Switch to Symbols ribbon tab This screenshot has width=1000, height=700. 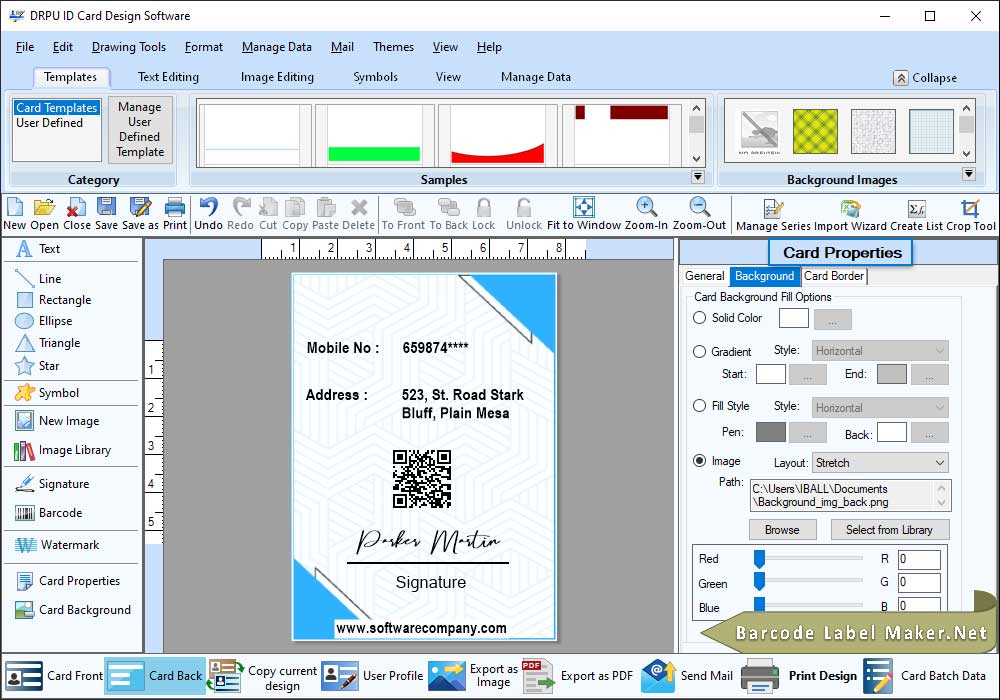pos(376,77)
